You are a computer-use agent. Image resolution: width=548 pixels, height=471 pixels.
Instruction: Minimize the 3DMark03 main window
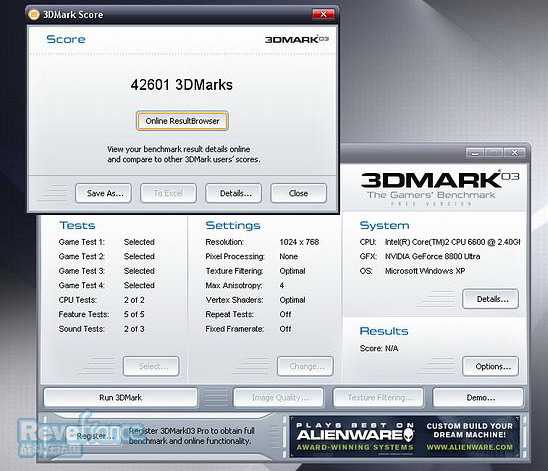tap(475, 153)
